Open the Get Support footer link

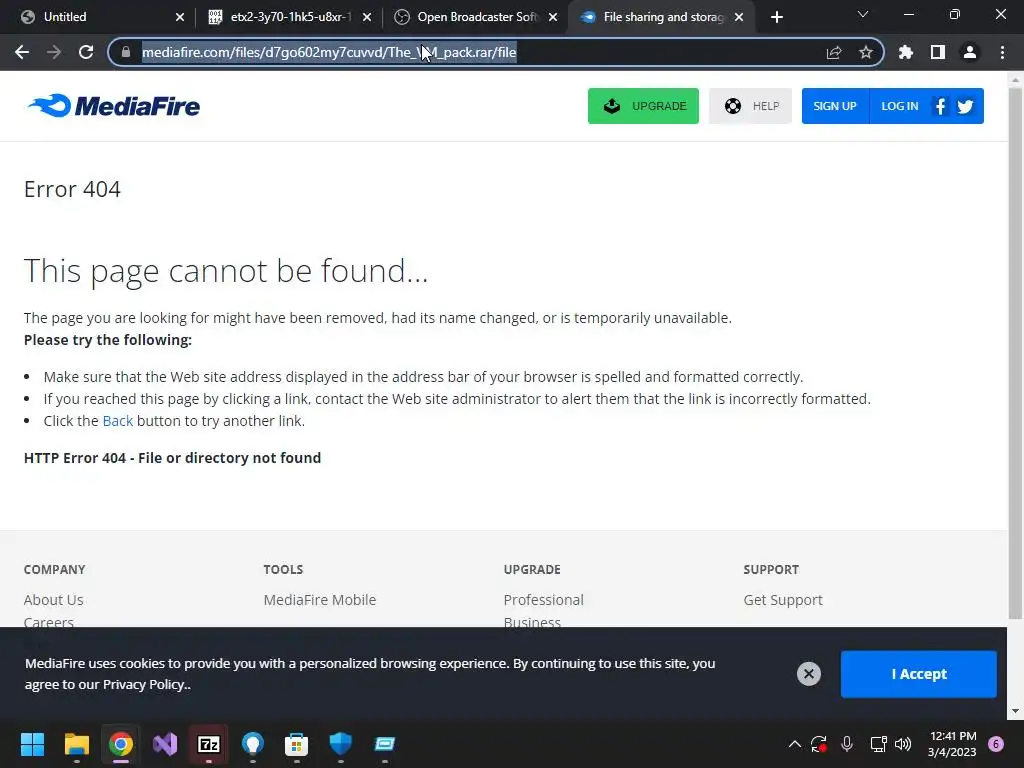(x=783, y=600)
